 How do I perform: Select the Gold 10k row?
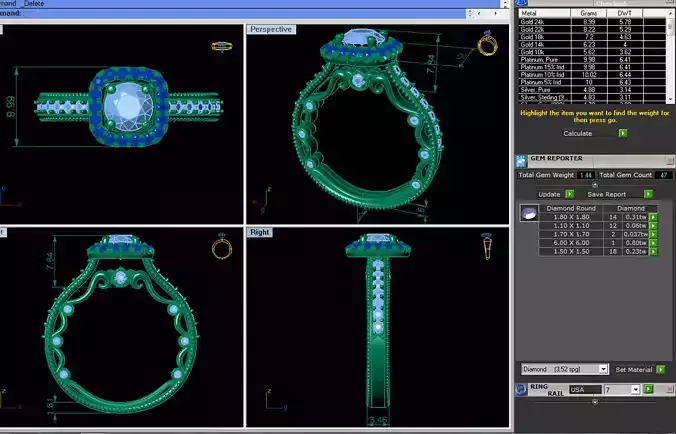[592, 52]
